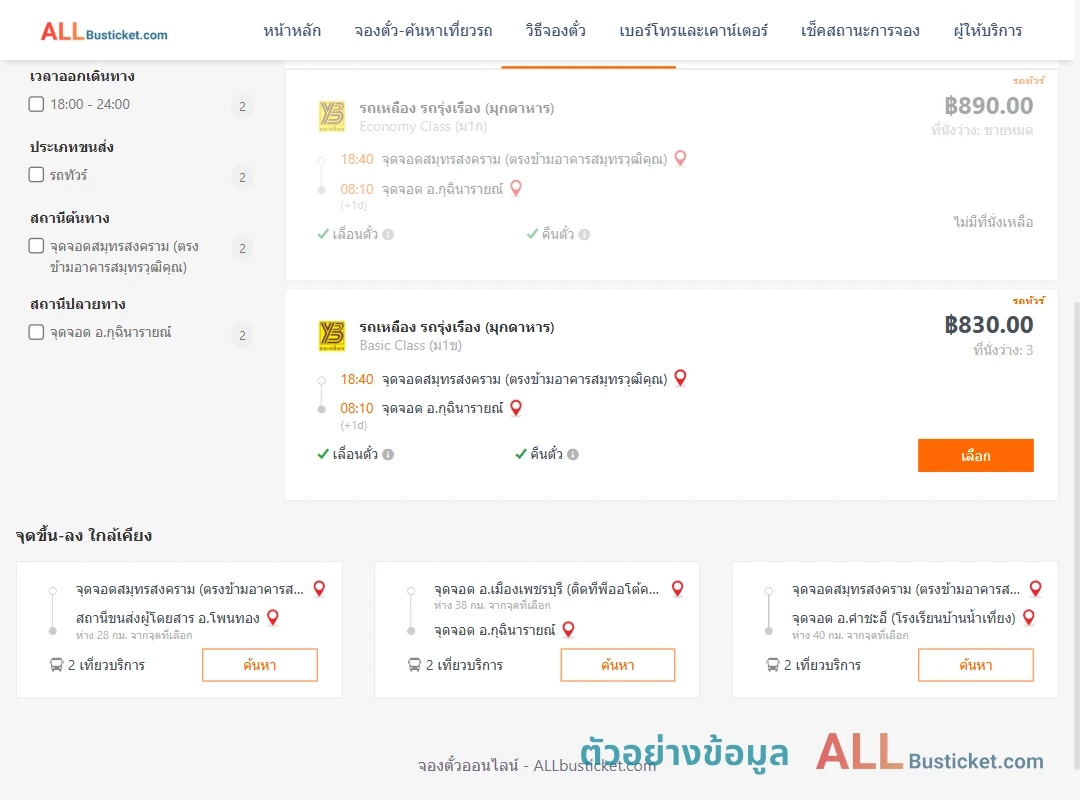Screen dimensions: 1080x800
Task: Click ค้นหา in the คำชะอี nearby card
Action: click(975, 665)
